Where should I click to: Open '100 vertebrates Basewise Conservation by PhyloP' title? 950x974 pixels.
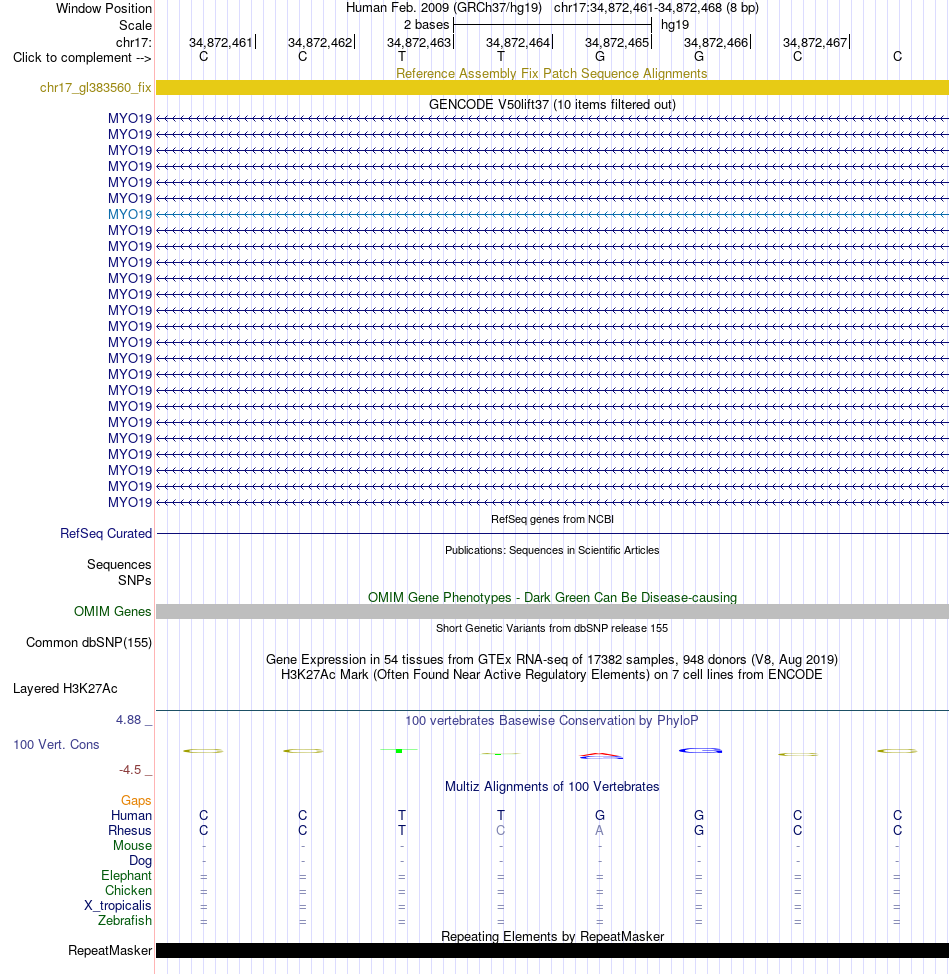coord(552,721)
